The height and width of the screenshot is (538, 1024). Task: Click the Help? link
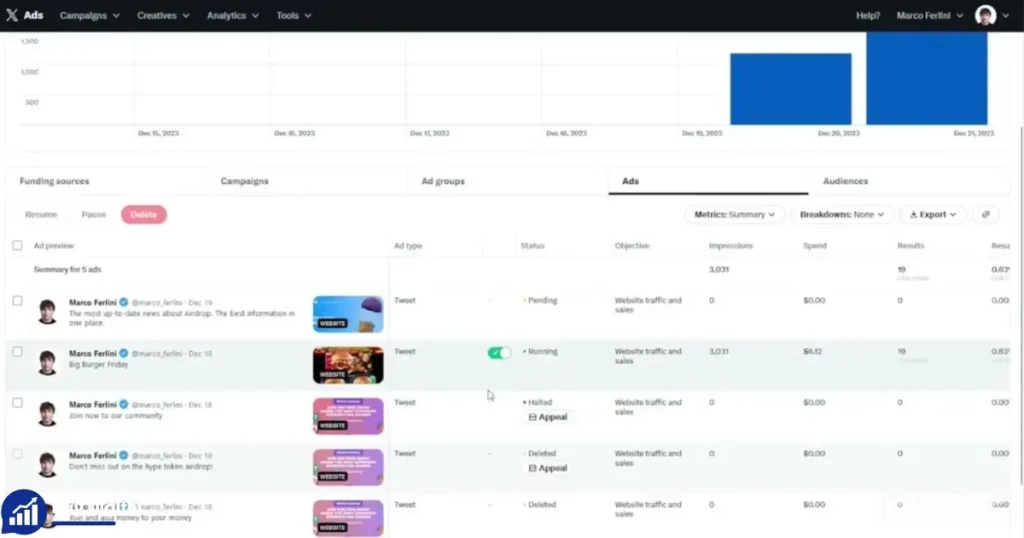pyautogui.click(x=868, y=15)
